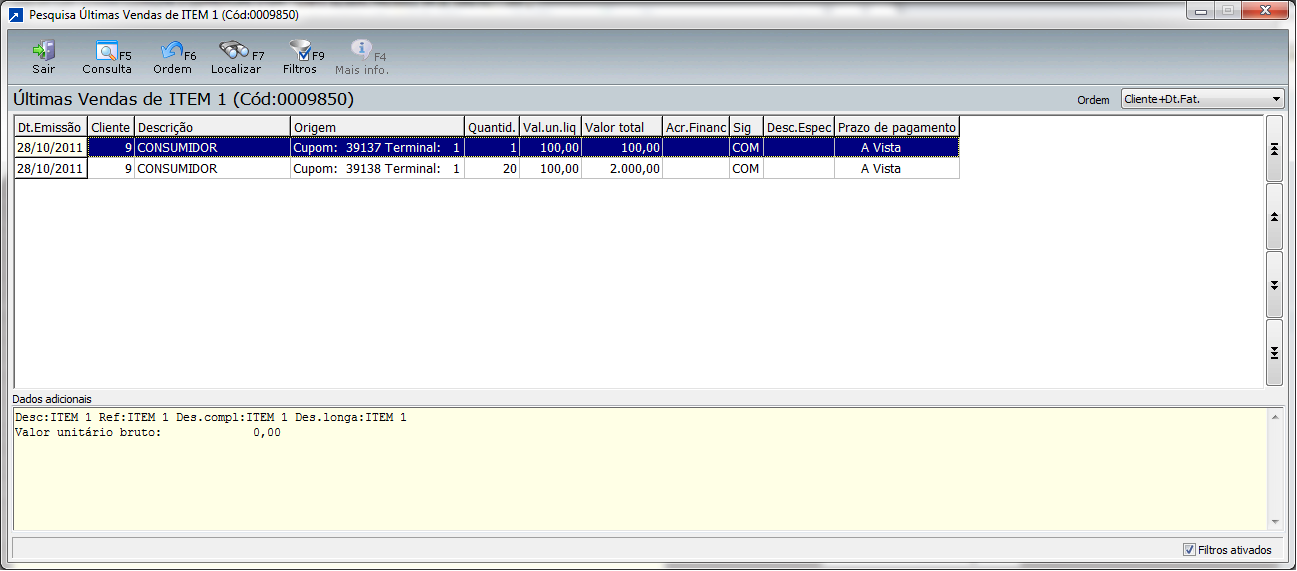Click the Quantid. column header
This screenshot has width=1297, height=571.
click(x=492, y=127)
